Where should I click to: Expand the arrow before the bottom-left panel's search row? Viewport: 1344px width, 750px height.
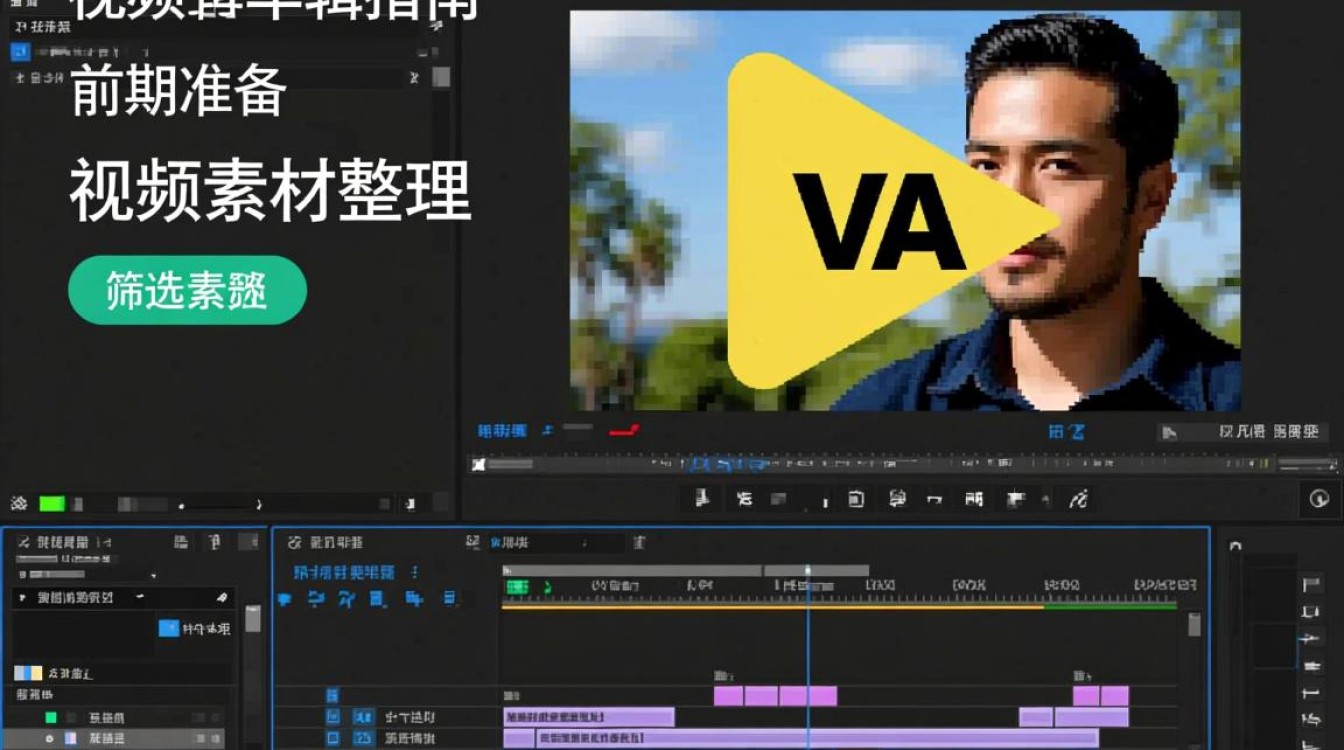coord(22,598)
